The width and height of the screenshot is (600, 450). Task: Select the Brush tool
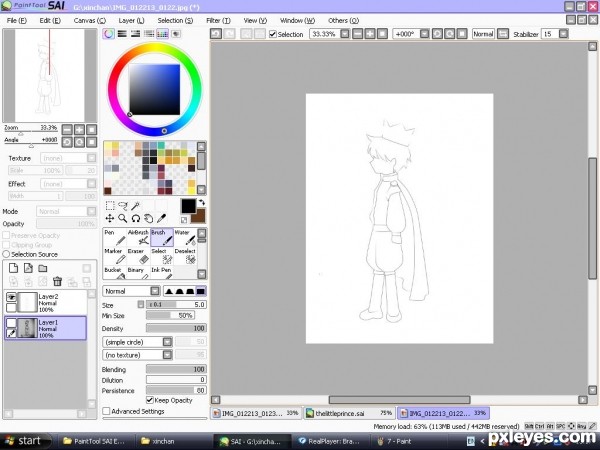[x=161, y=238]
